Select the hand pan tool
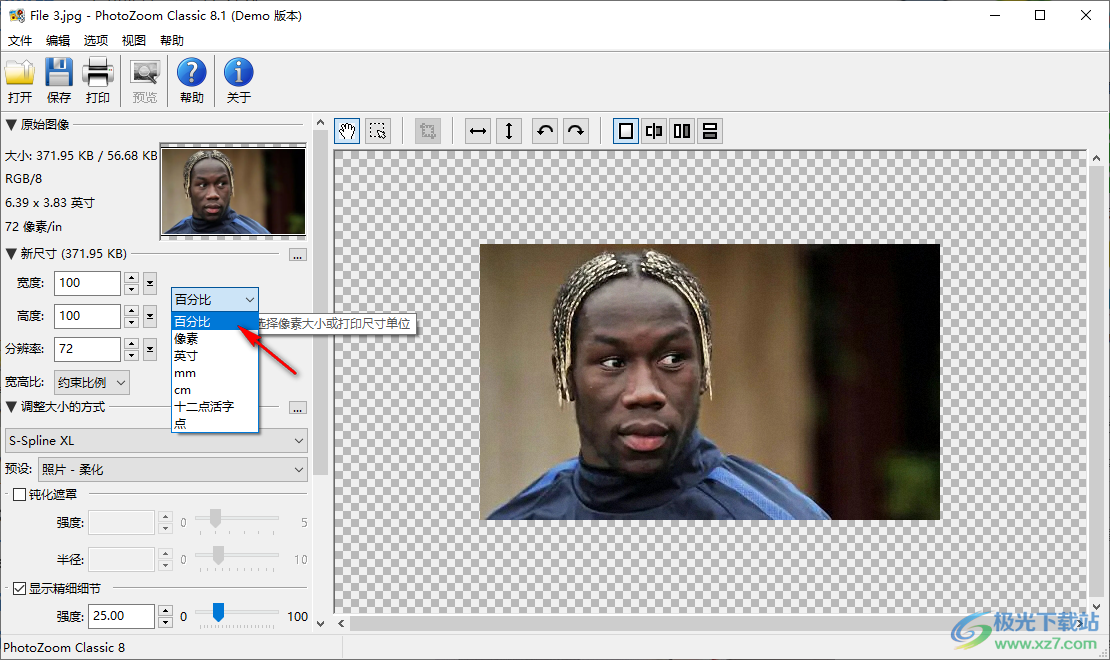 pos(347,131)
